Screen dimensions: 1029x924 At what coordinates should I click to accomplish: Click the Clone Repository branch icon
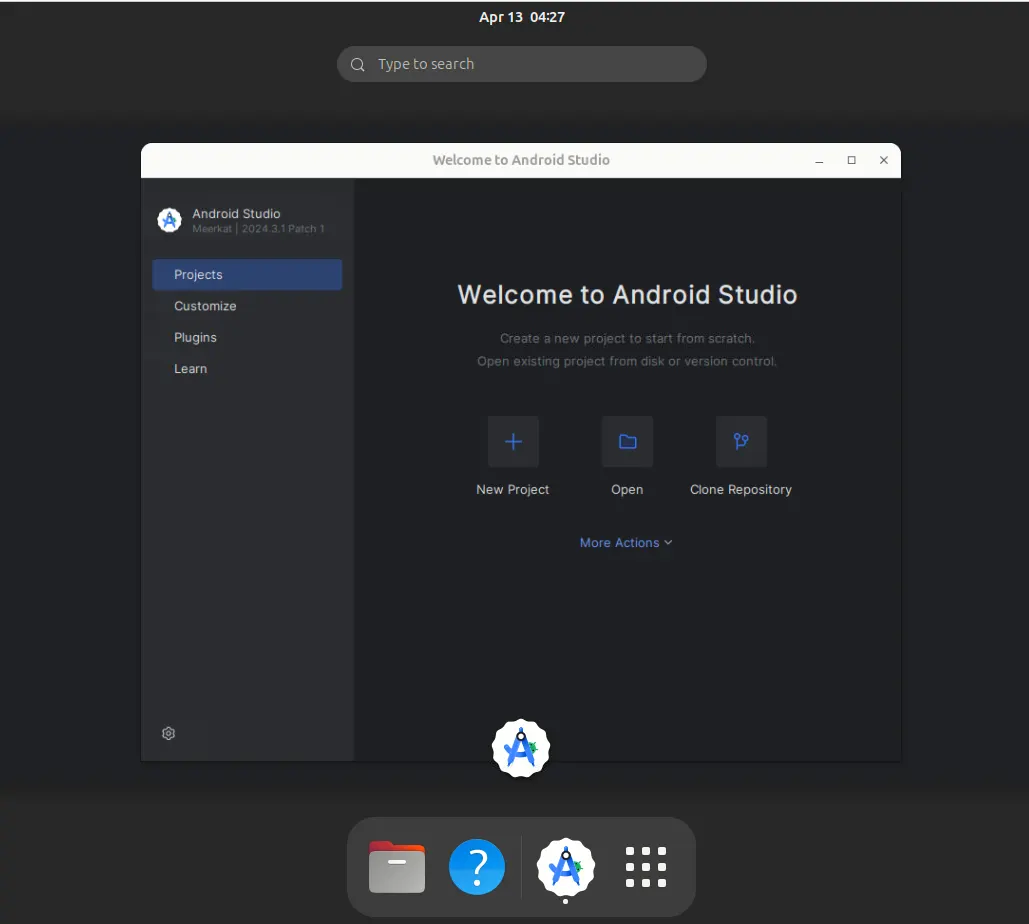point(741,442)
